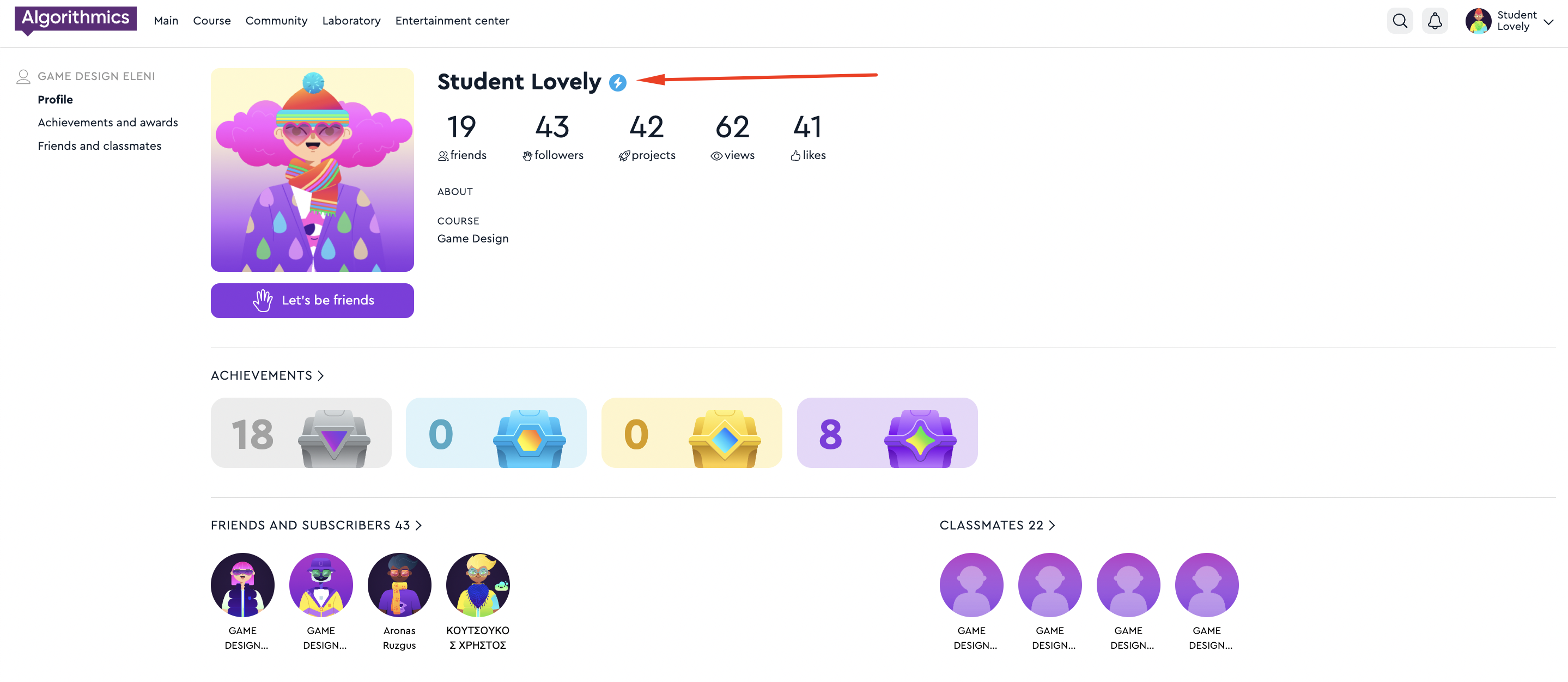The height and width of the screenshot is (682, 1568).
Task: Open Aronas Ruzgus friend avatar
Action: tap(399, 584)
